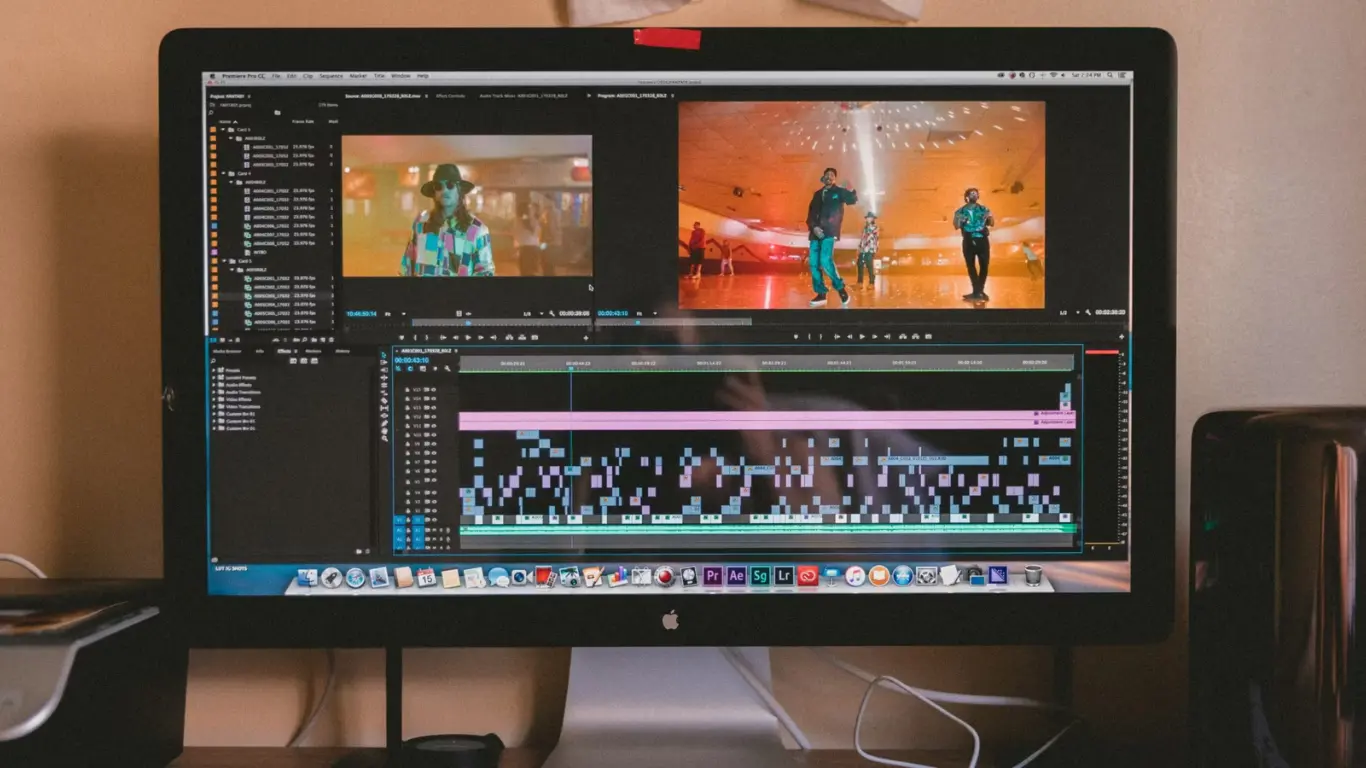
Task: Expand Lumetri Presets folder
Action: tap(214, 378)
